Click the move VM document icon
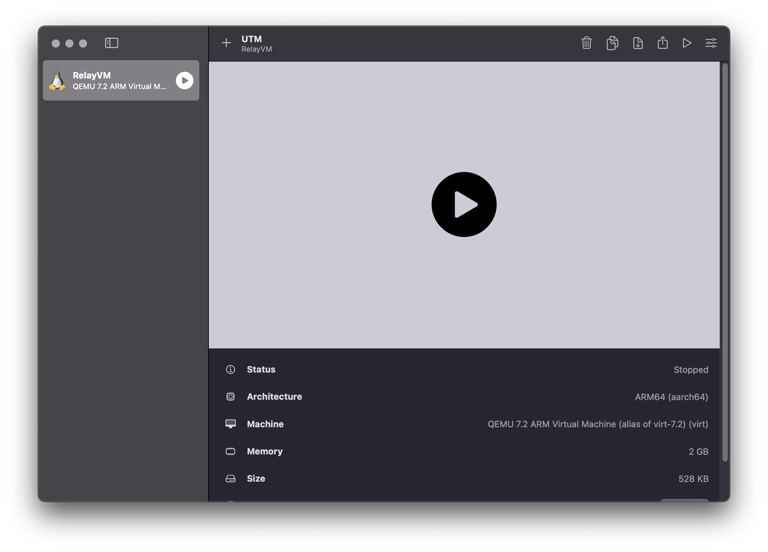 637,43
